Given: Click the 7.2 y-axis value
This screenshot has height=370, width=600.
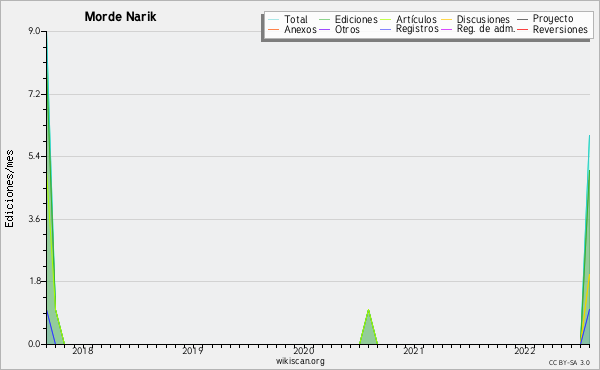Looking at the screenshot, I should (x=34, y=94).
